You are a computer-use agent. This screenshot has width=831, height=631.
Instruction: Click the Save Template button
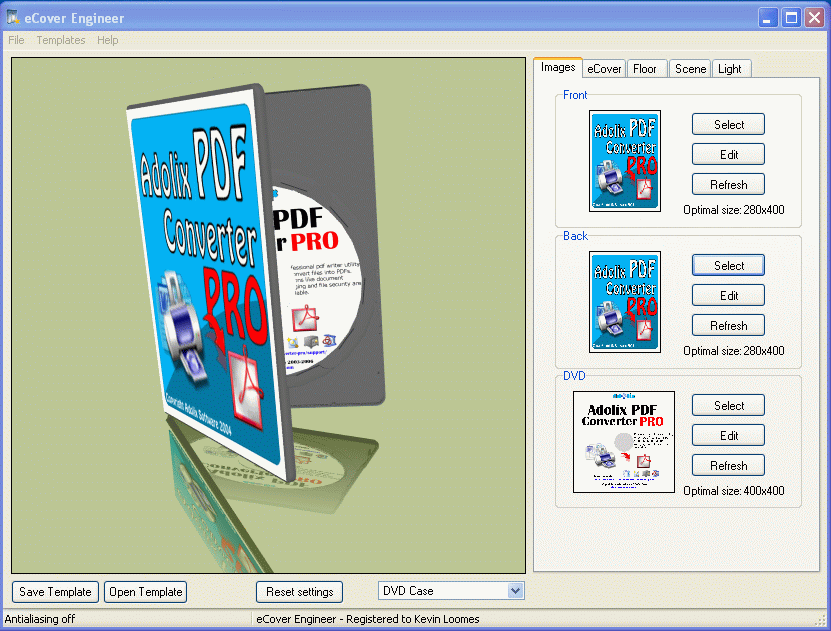[x=55, y=592]
